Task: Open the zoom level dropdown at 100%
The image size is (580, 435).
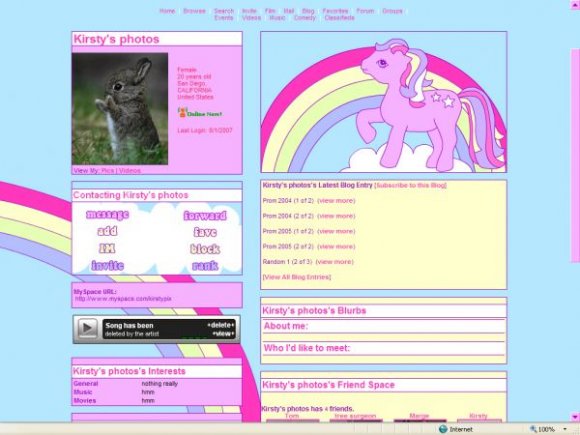Action: [565, 429]
